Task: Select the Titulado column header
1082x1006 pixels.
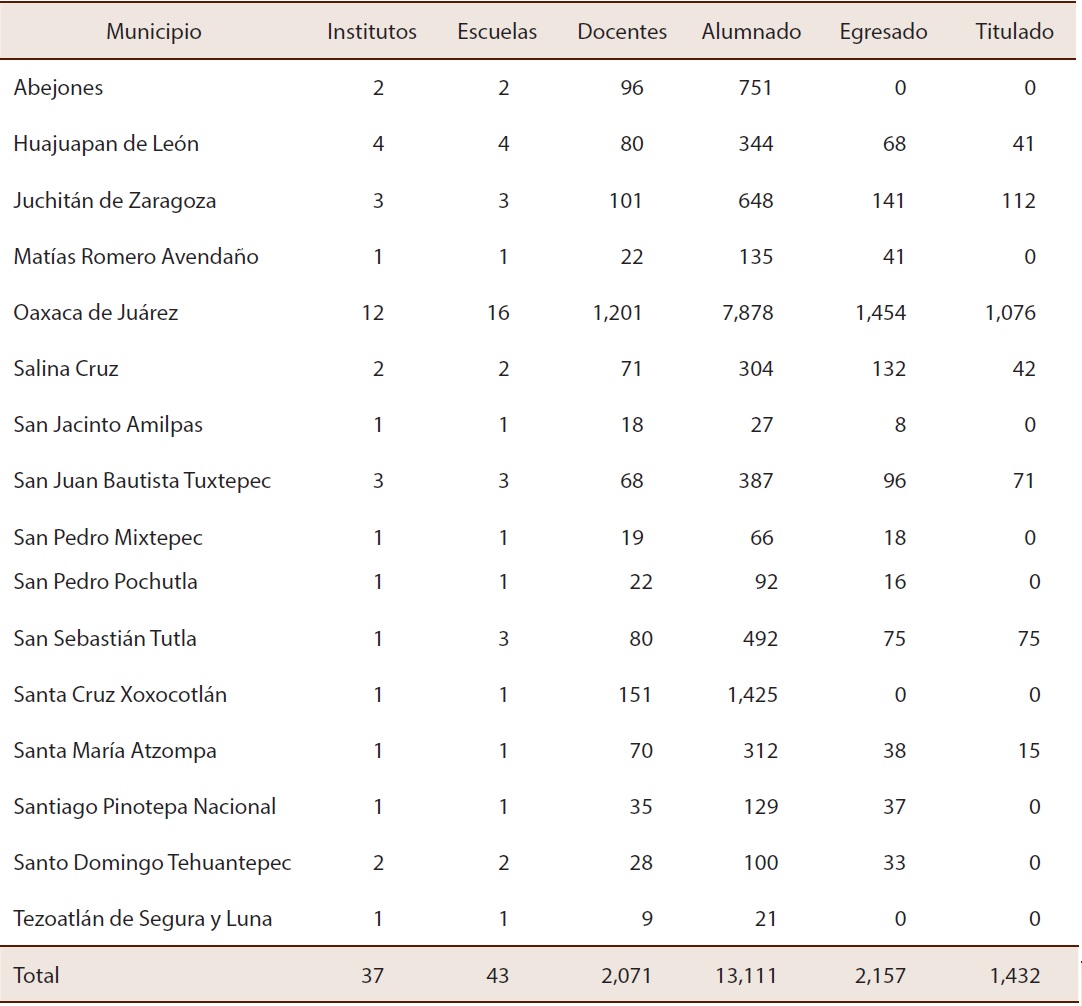Action: [1013, 31]
